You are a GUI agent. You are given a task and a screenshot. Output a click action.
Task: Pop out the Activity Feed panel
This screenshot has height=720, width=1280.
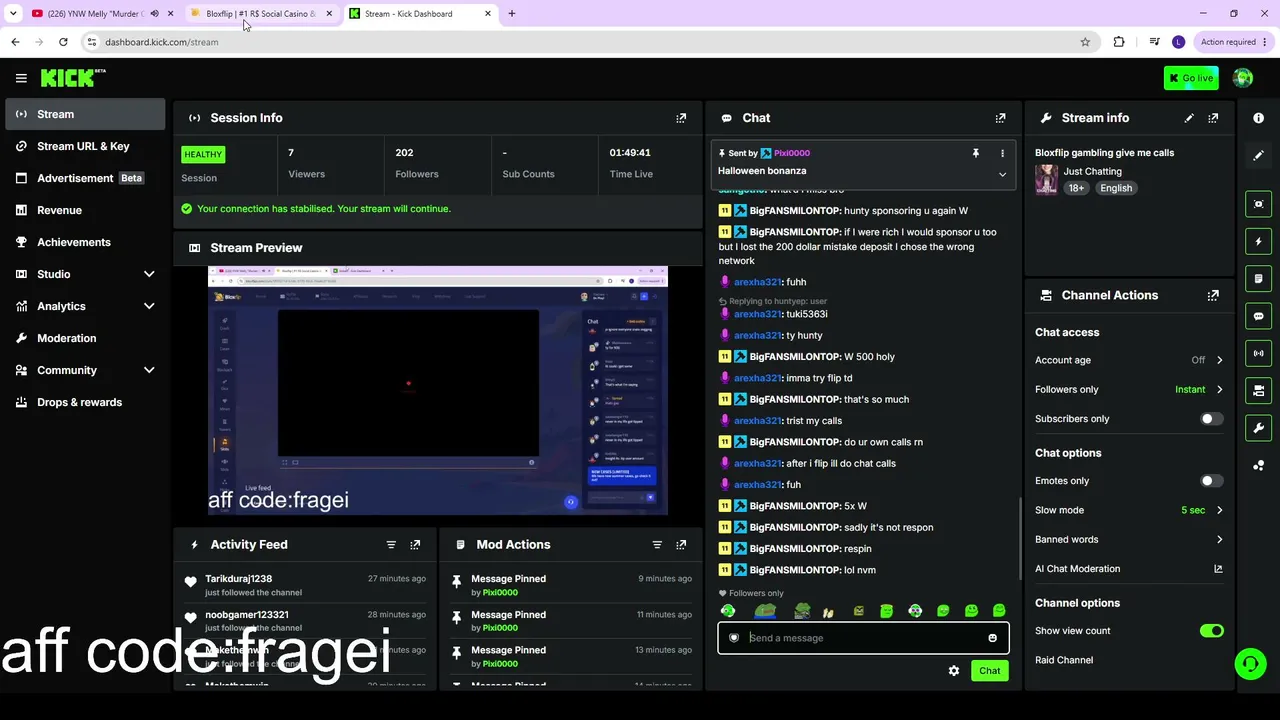click(x=415, y=545)
